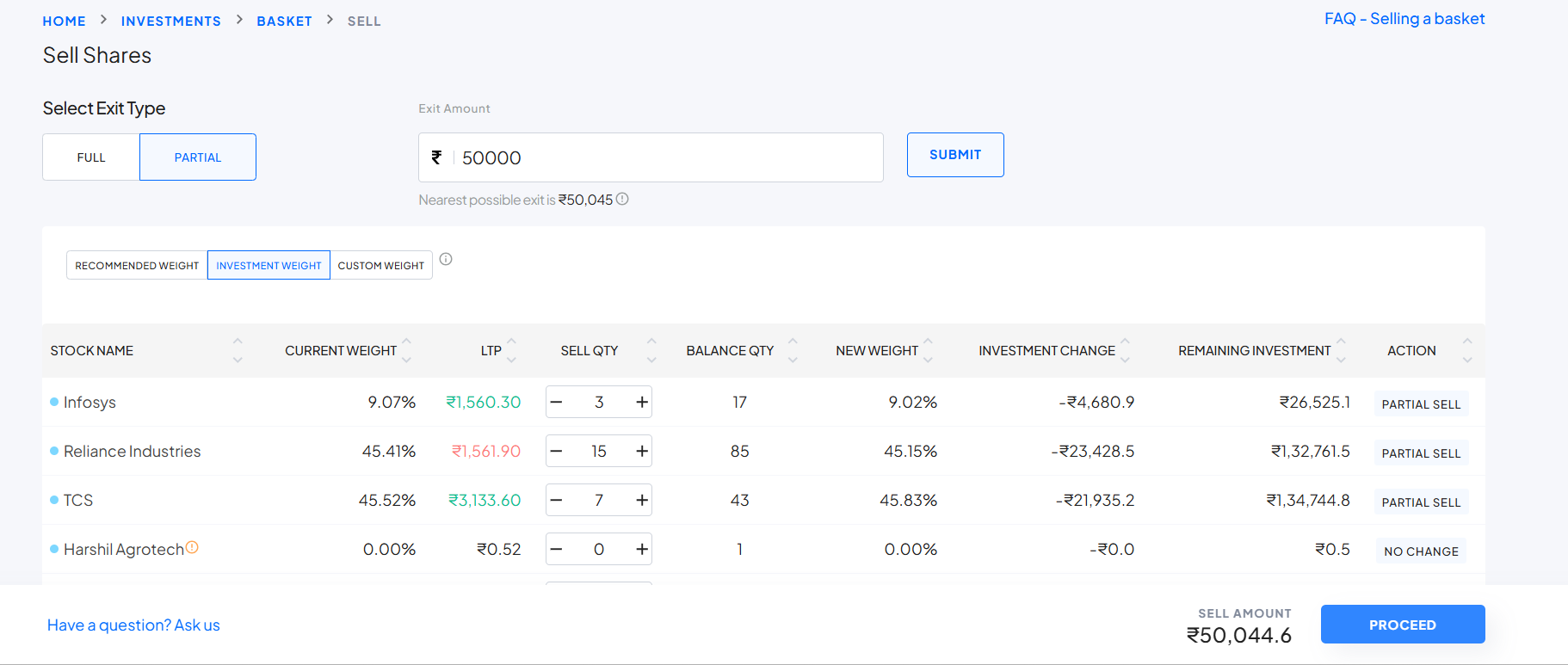Open FAQ - Selling a basket link
This screenshot has height=665, width=1568.
point(1404,19)
